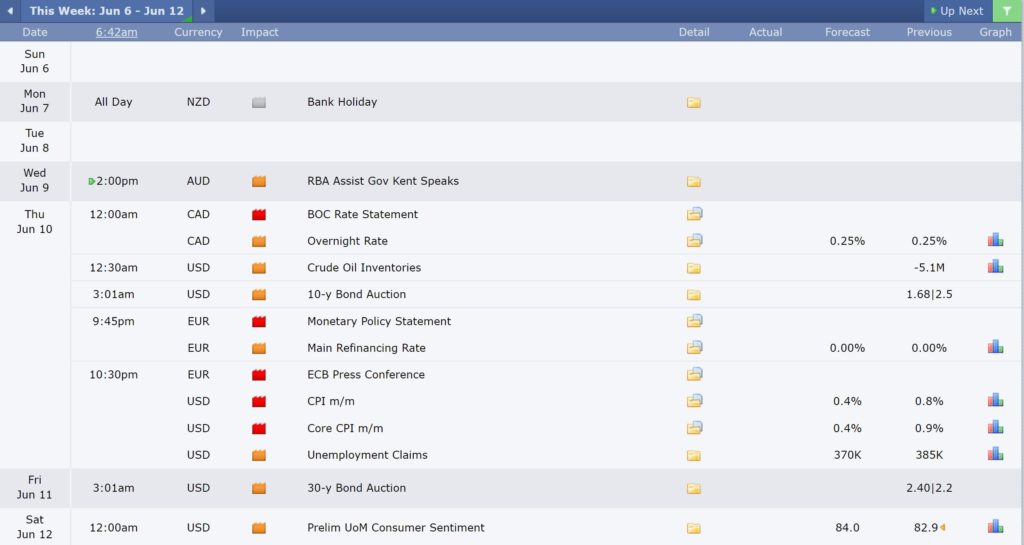Open detail folder for RBA Assist Gov Kent Speaks

[694, 181]
